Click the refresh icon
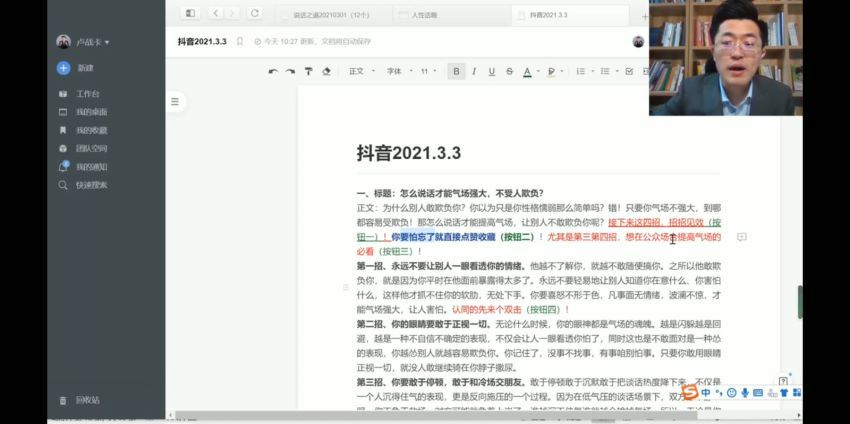This screenshot has height=424, width=850. click(x=254, y=13)
